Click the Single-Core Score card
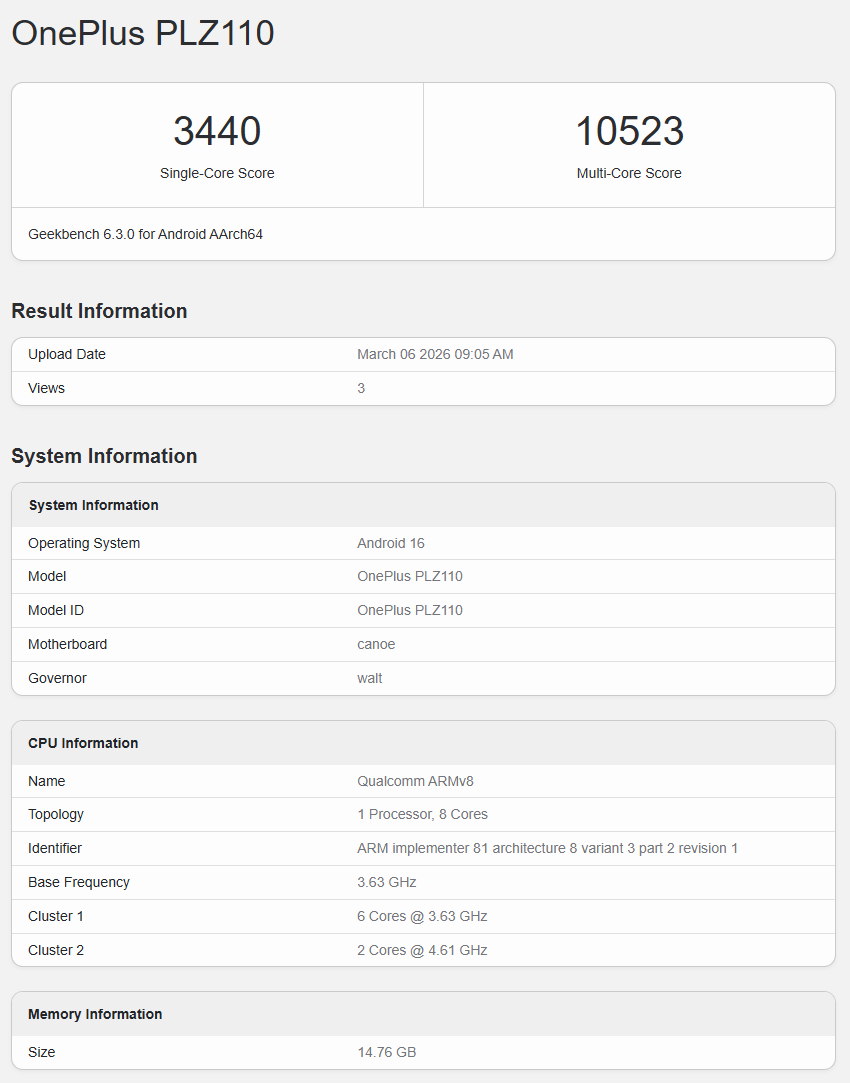This screenshot has width=850, height=1083. 217,145
